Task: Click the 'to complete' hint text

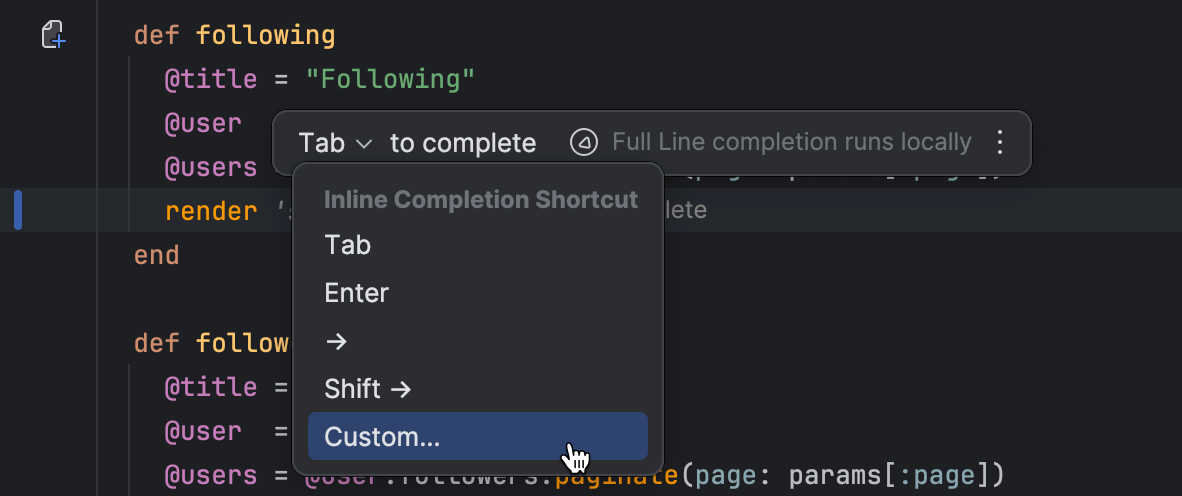Action: point(463,143)
